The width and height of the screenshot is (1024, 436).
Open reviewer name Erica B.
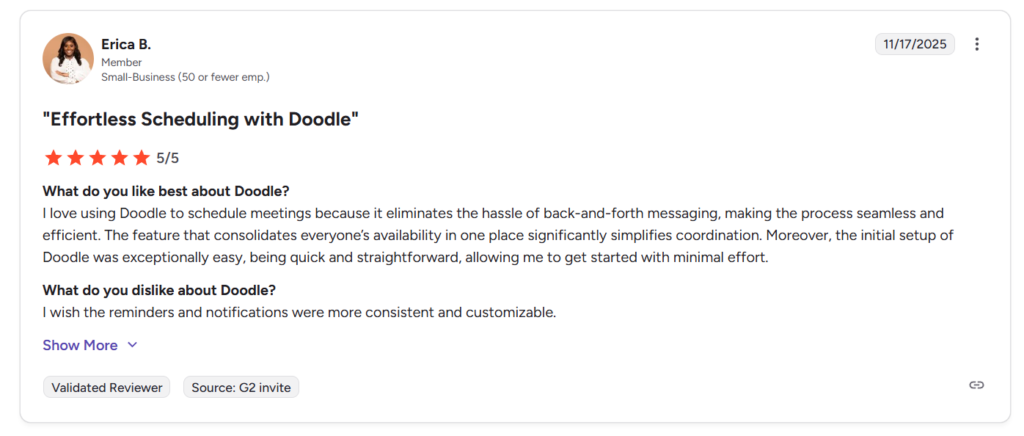(126, 44)
